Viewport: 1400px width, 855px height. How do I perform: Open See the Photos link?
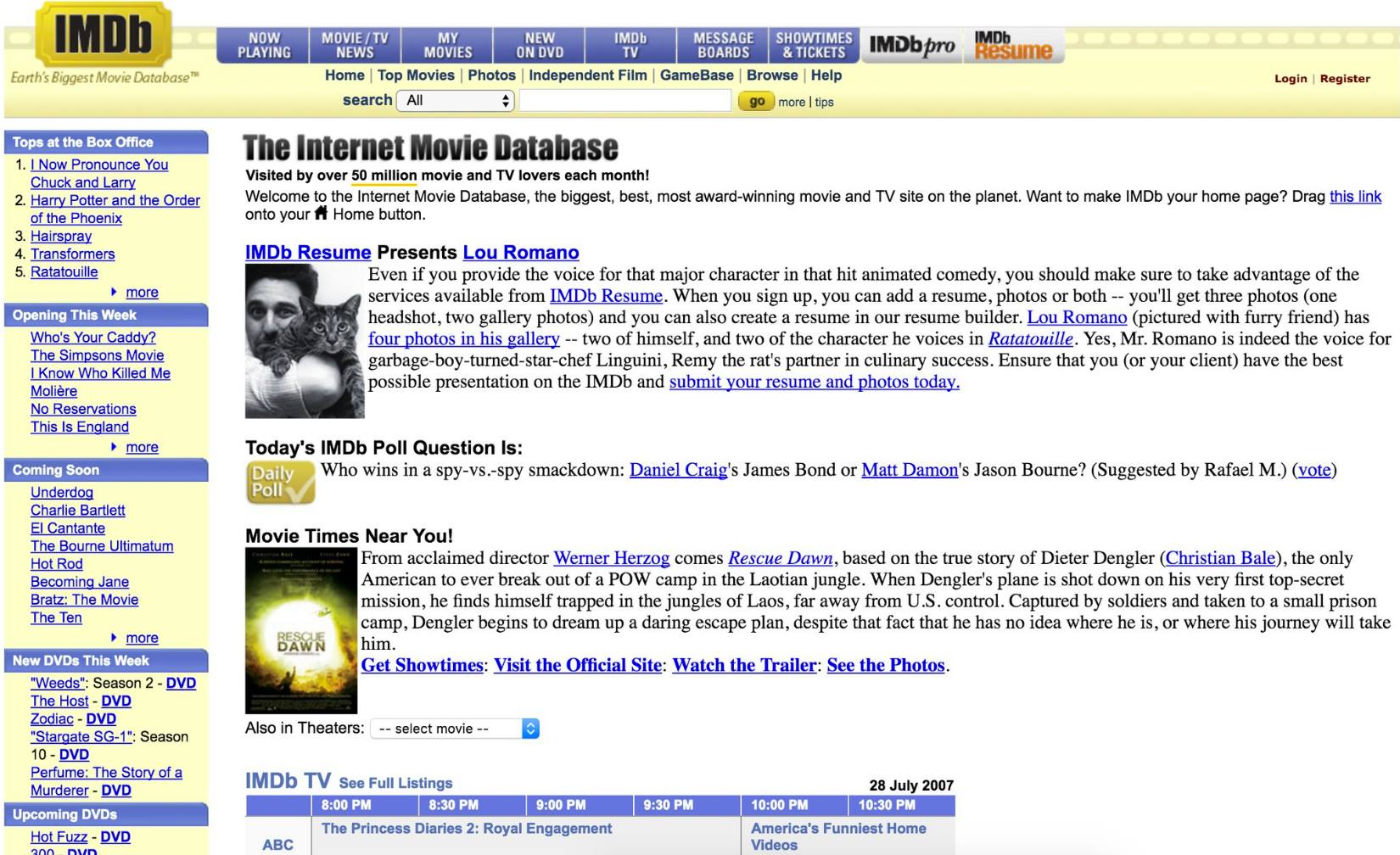(x=886, y=665)
